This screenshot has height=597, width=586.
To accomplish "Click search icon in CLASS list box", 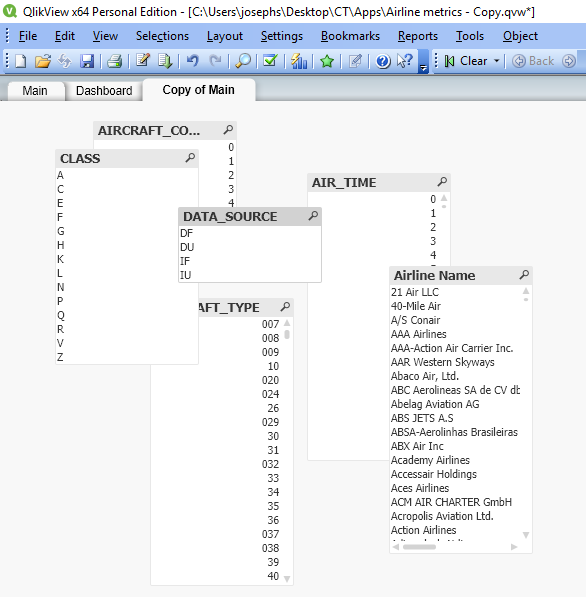I will coord(190,158).
